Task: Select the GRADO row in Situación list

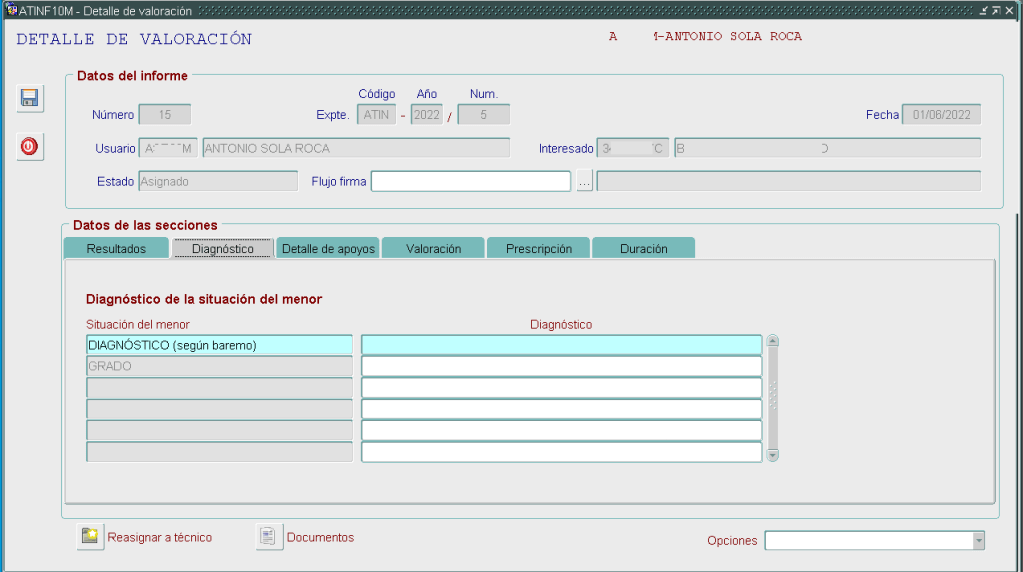Action: [x=219, y=367]
